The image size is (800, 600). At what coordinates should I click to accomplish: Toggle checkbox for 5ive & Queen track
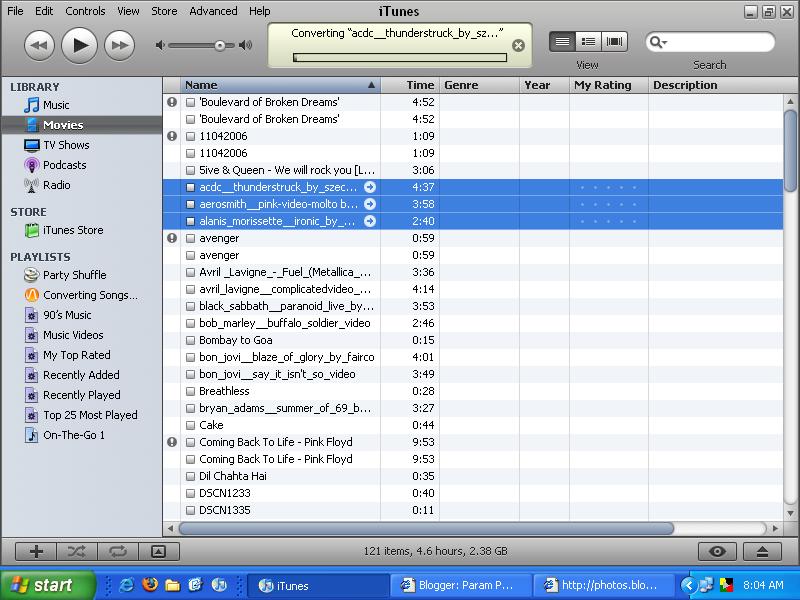coord(190,170)
